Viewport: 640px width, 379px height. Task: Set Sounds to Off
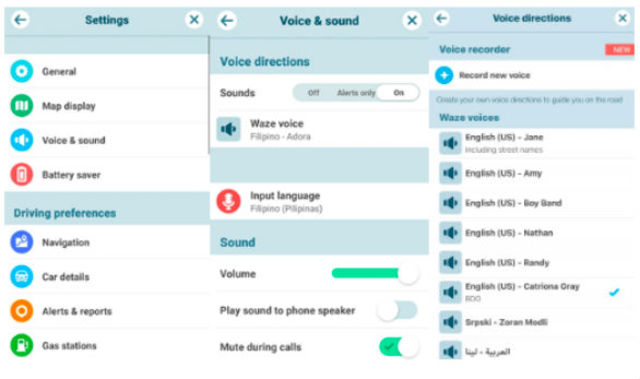tap(313, 93)
